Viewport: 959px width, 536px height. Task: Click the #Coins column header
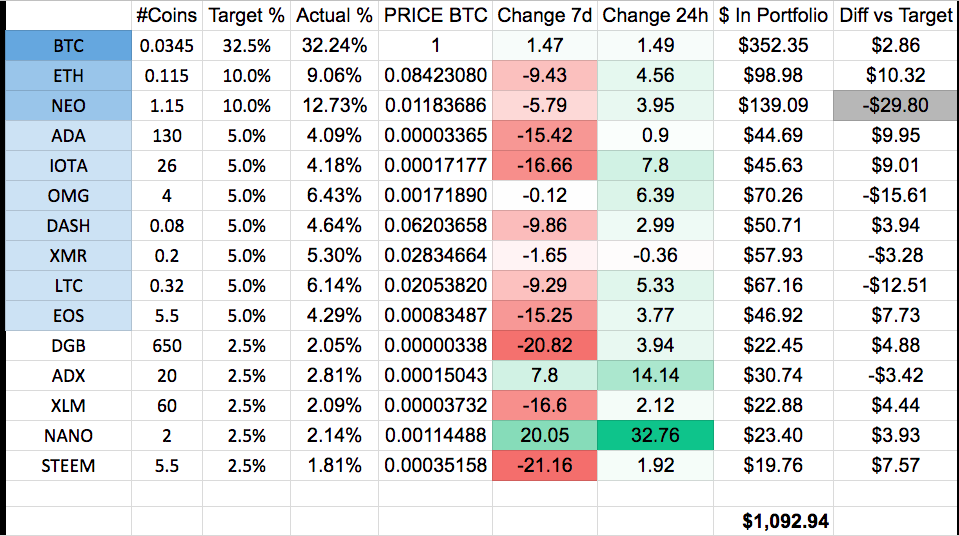(166, 15)
